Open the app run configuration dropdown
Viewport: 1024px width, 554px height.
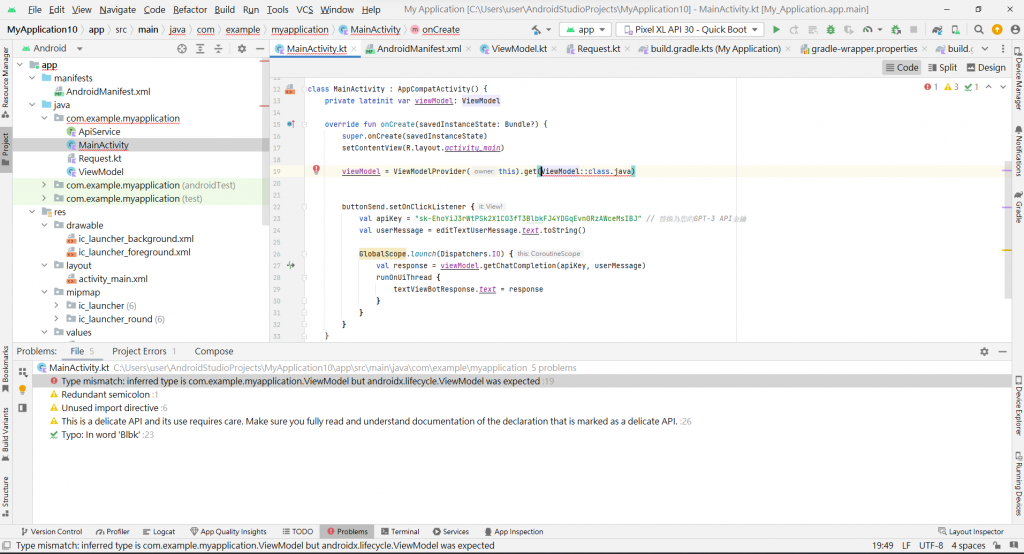(585, 29)
